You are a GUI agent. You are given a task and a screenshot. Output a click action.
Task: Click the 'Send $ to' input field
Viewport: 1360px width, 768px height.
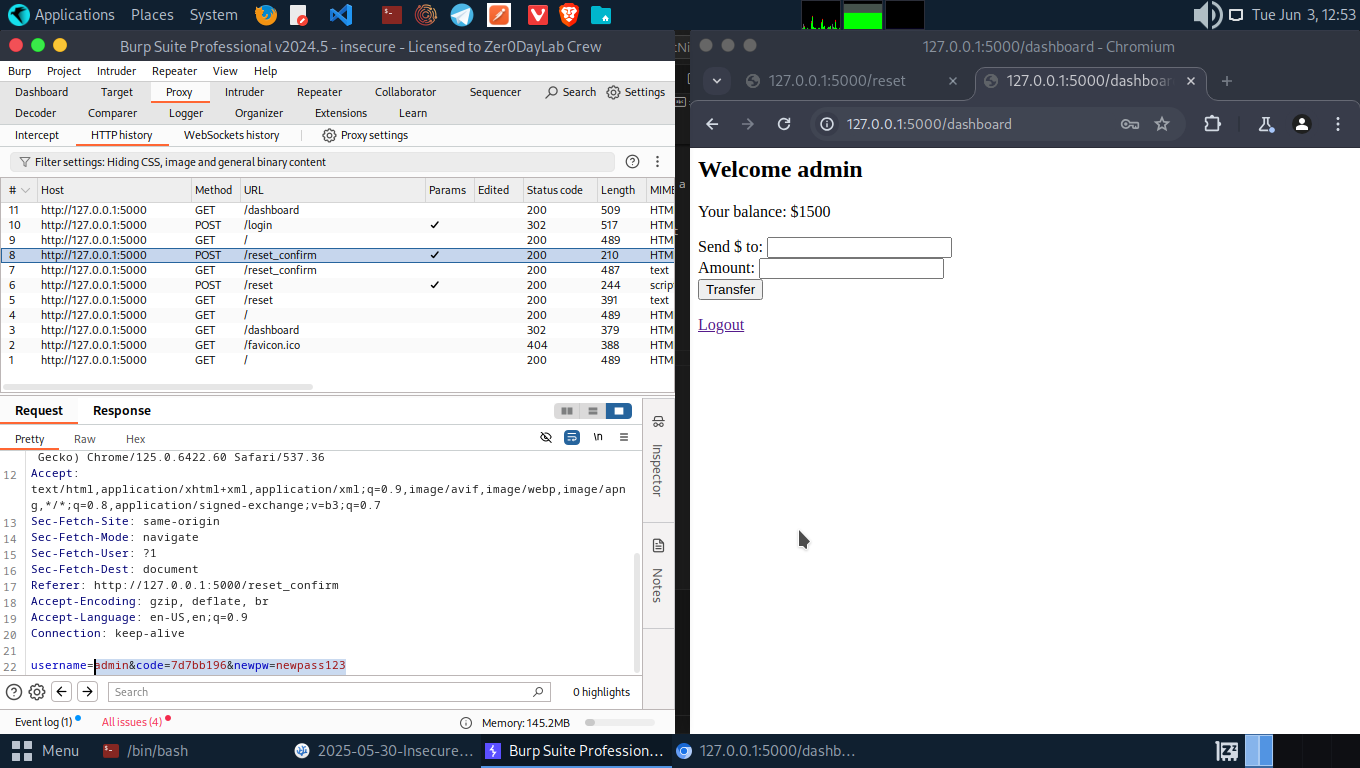pyautogui.click(x=859, y=247)
